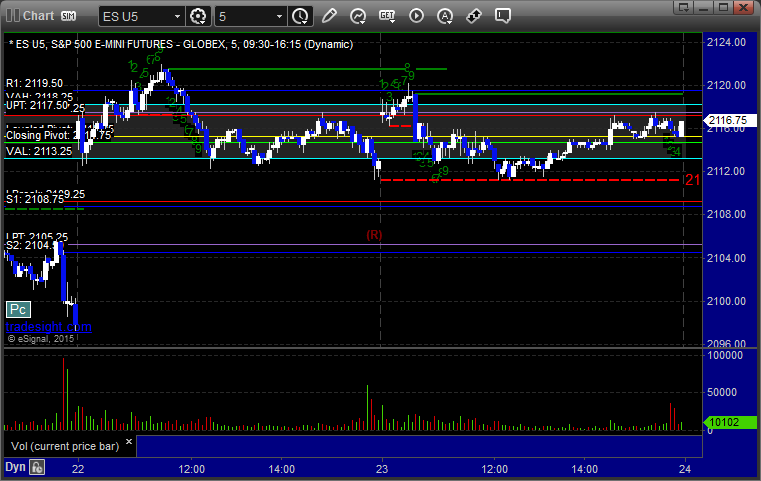Viewport: 761px width, 481px height.
Task: Click the chart title ES U5 S&P 500 text
Action: 181,44
